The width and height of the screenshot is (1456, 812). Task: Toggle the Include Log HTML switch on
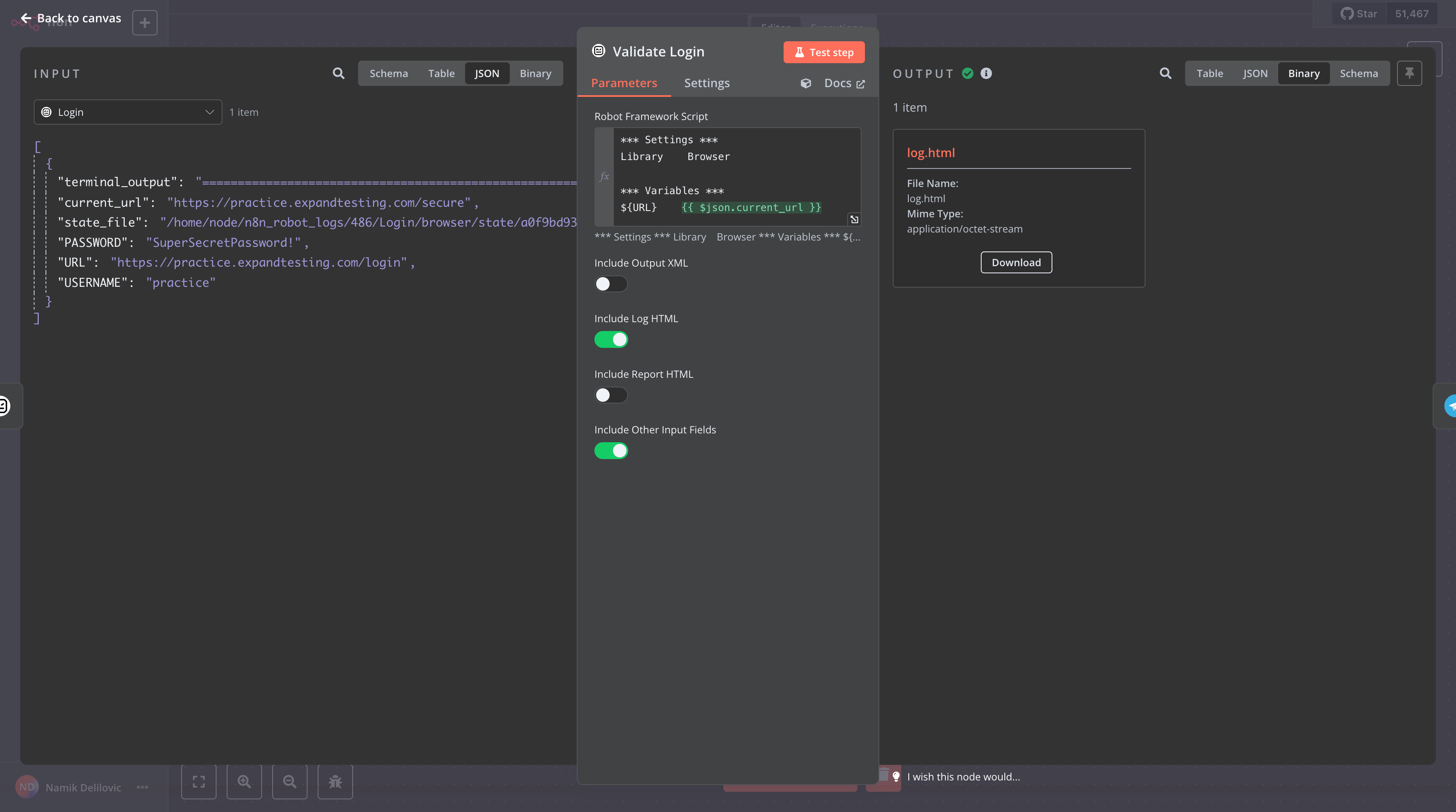tap(611, 340)
